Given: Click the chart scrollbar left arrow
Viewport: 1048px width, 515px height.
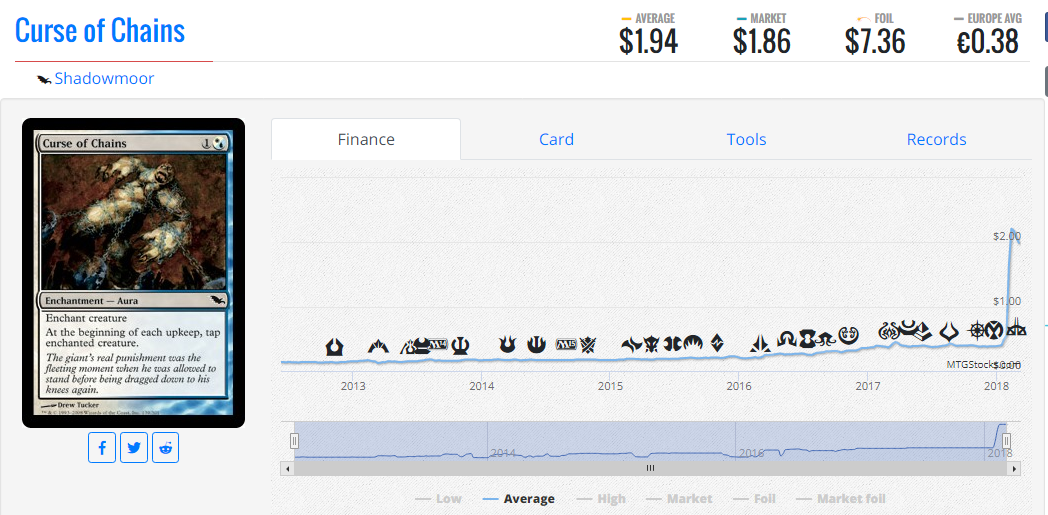Looking at the screenshot, I should (287, 469).
